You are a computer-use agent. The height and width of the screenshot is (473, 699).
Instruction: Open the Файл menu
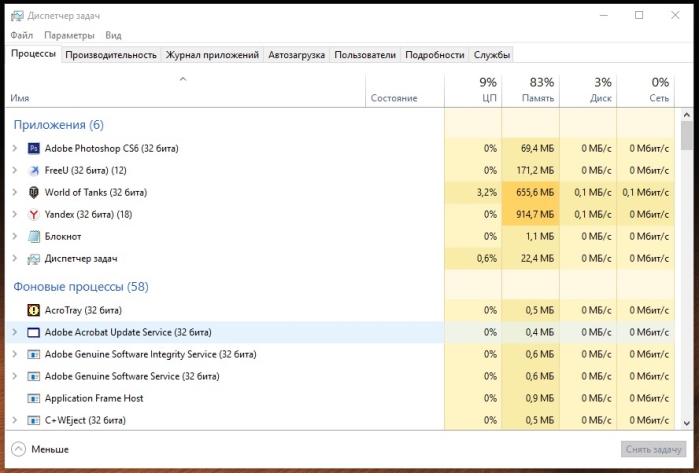click(x=21, y=35)
